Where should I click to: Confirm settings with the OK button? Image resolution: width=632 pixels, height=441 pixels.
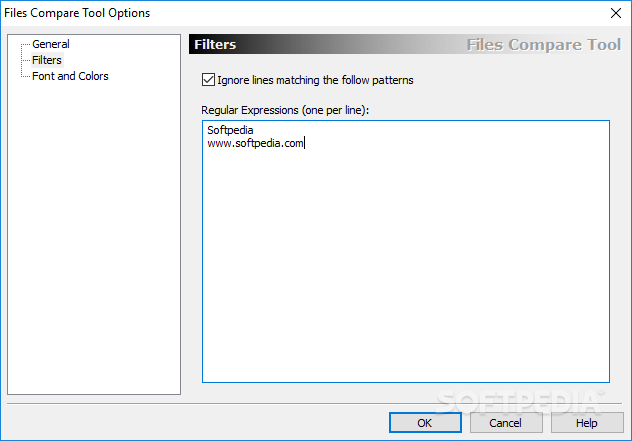[x=425, y=422]
